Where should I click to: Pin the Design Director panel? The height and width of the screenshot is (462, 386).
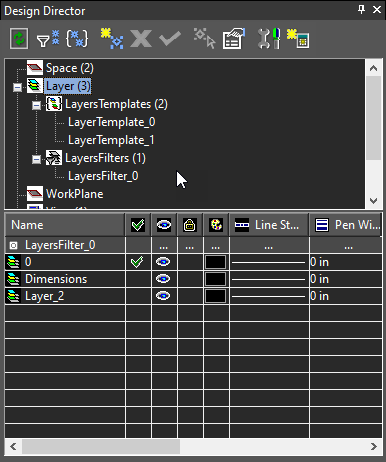point(361,10)
